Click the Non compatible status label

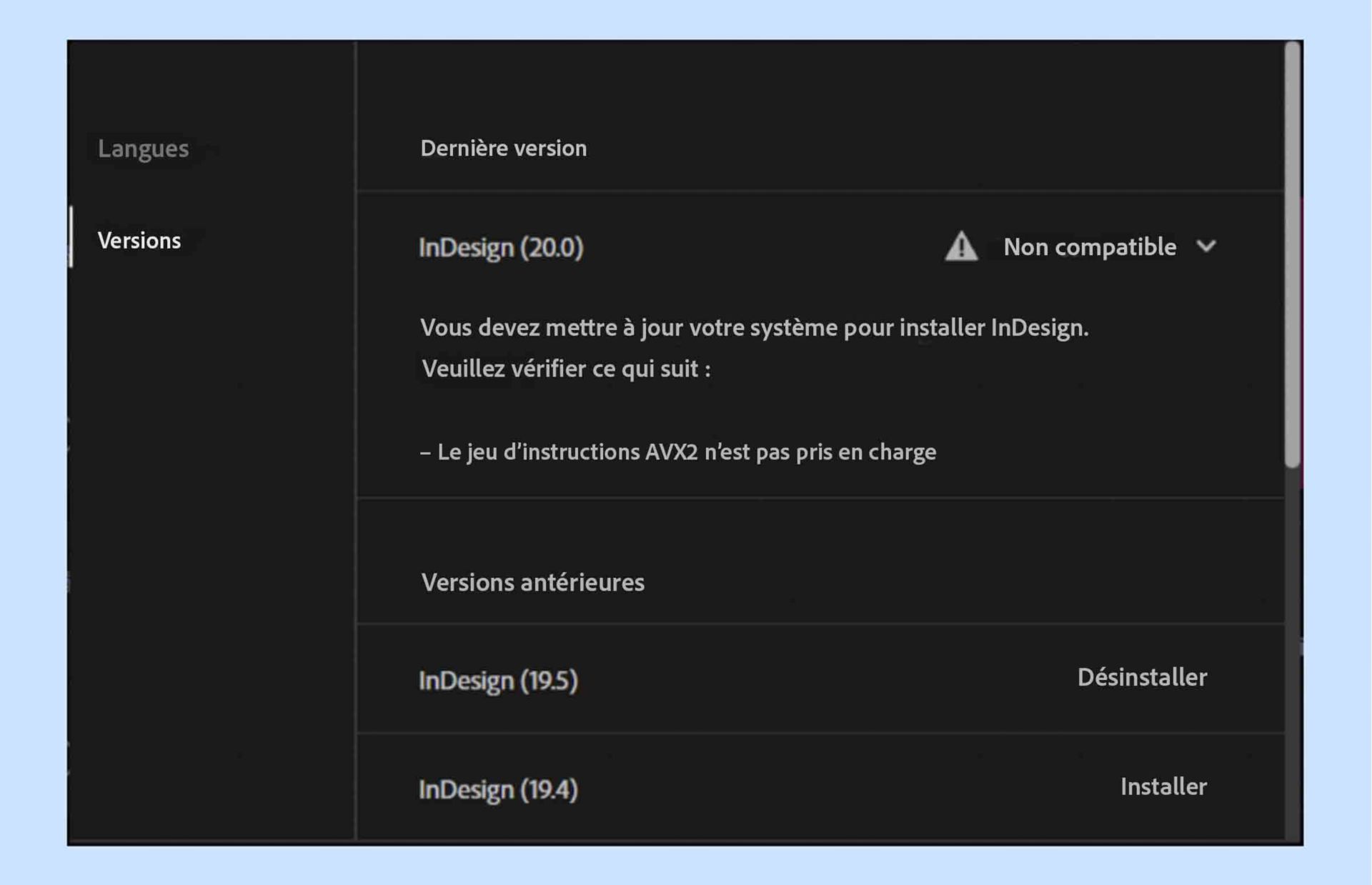[x=1089, y=247]
